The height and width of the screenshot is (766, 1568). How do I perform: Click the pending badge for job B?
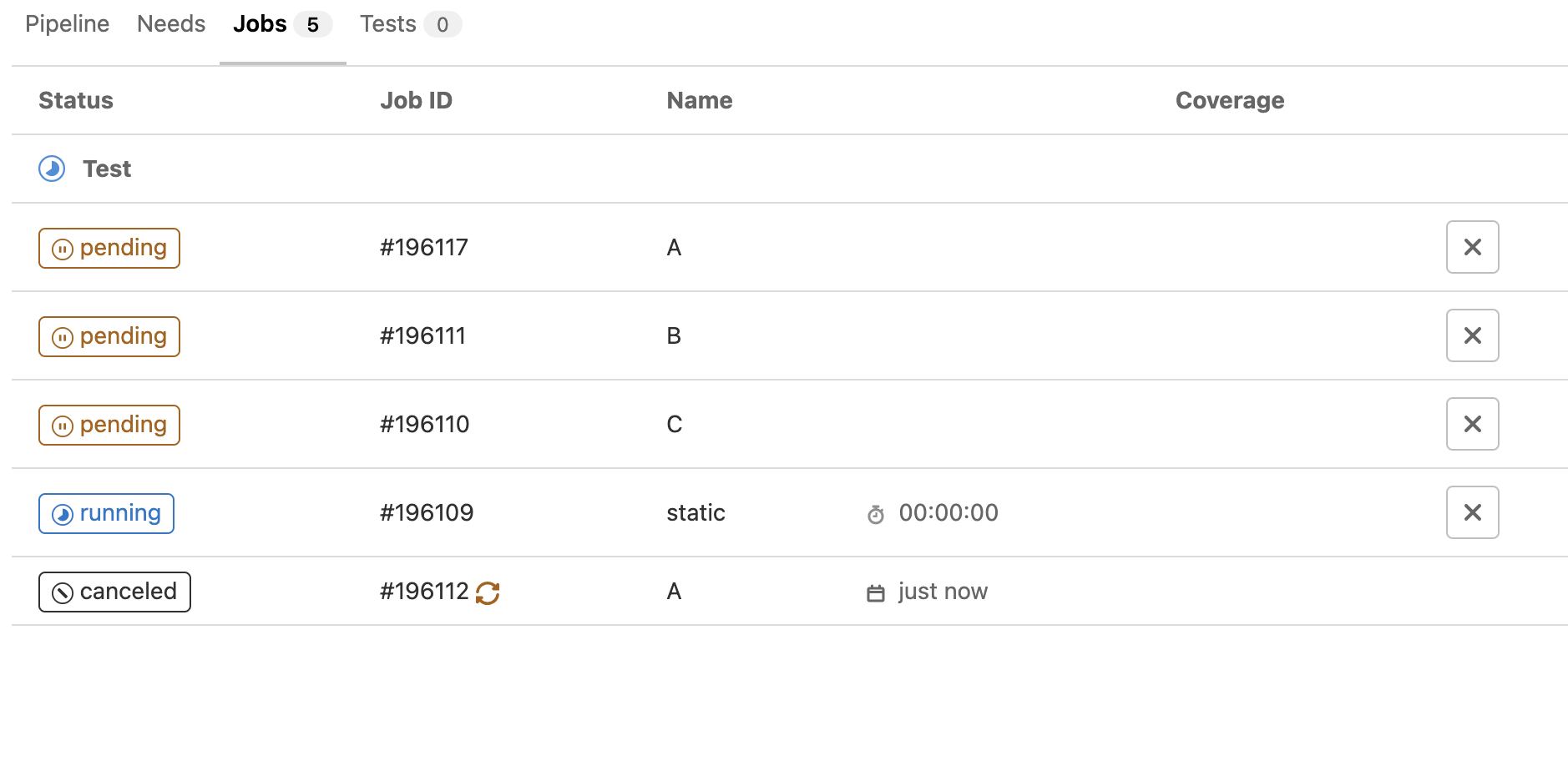109,336
